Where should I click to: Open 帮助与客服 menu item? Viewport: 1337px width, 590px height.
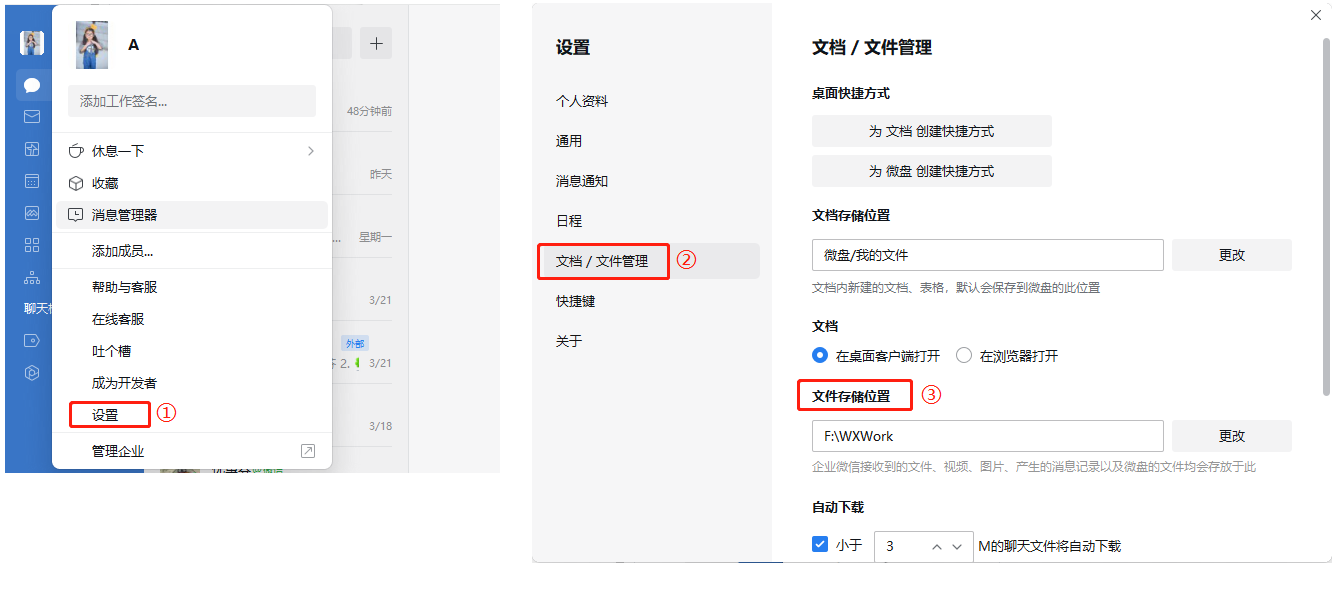[x=191, y=287]
